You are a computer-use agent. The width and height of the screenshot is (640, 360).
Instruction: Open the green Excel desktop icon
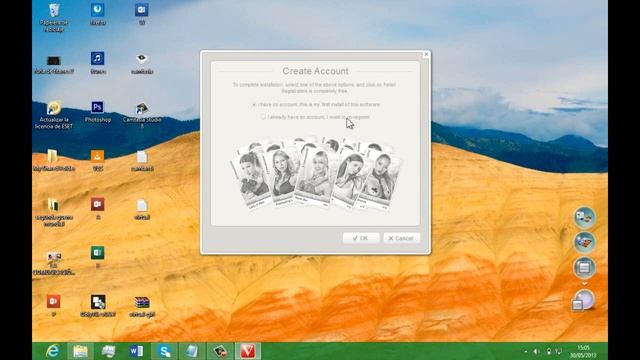tap(98, 257)
